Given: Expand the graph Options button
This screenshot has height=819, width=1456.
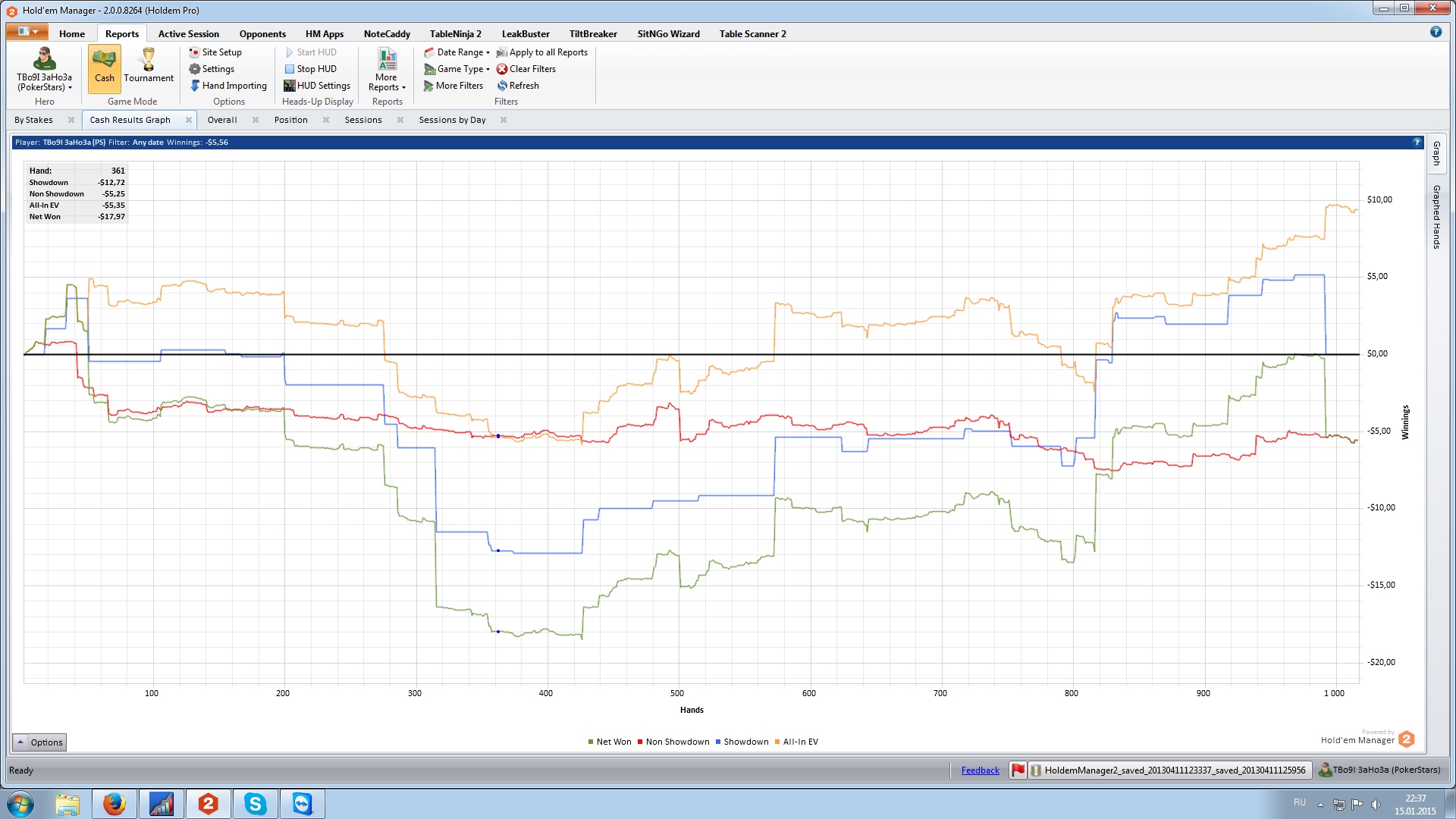Looking at the screenshot, I should coord(39,742).
